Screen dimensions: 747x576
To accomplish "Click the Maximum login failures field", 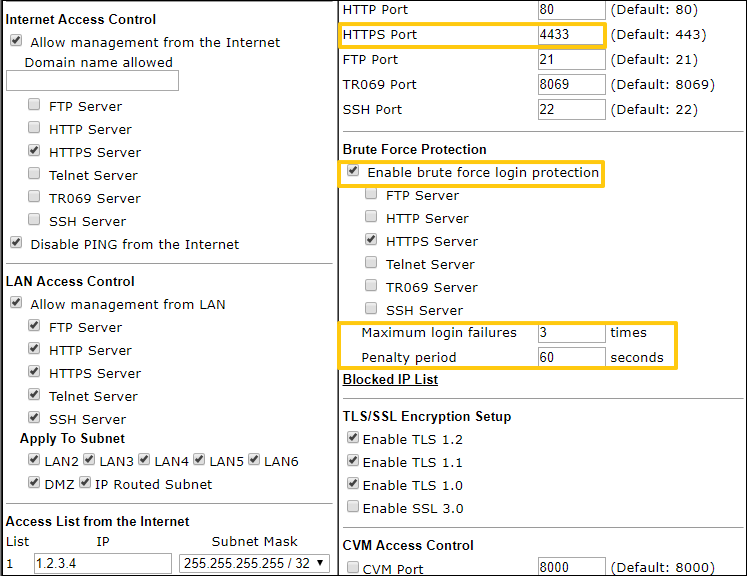I will click(x=571, y=332).
